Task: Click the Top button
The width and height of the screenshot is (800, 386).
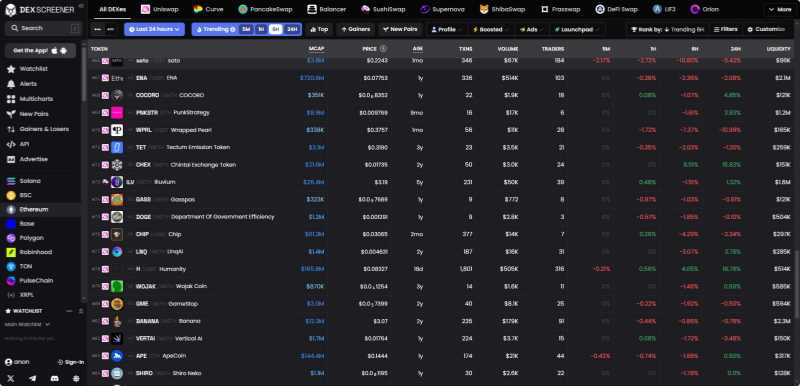Action: pyautogui.click(x=319, y=30)
